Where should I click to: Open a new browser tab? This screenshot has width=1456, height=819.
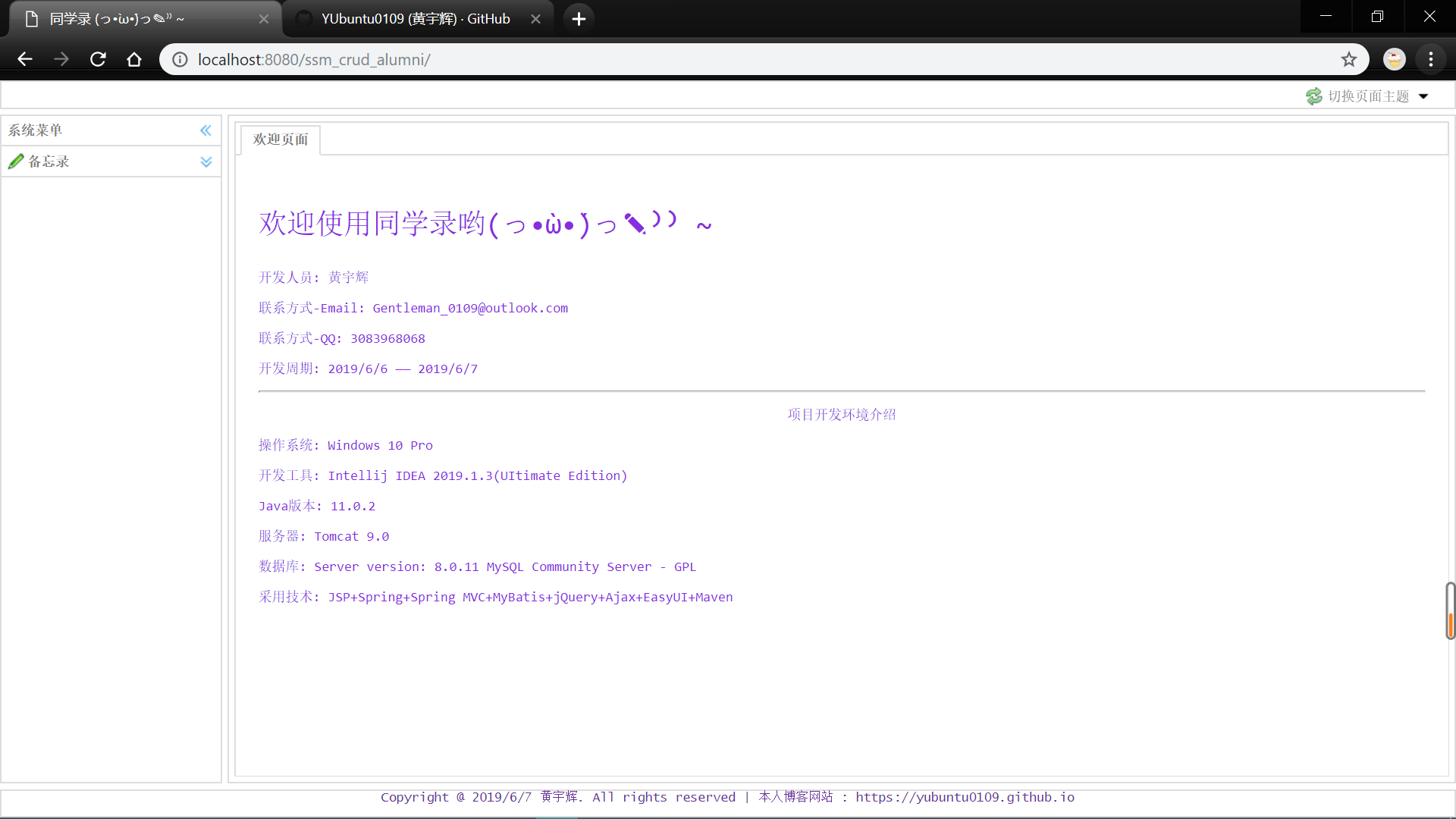[579, 19]
